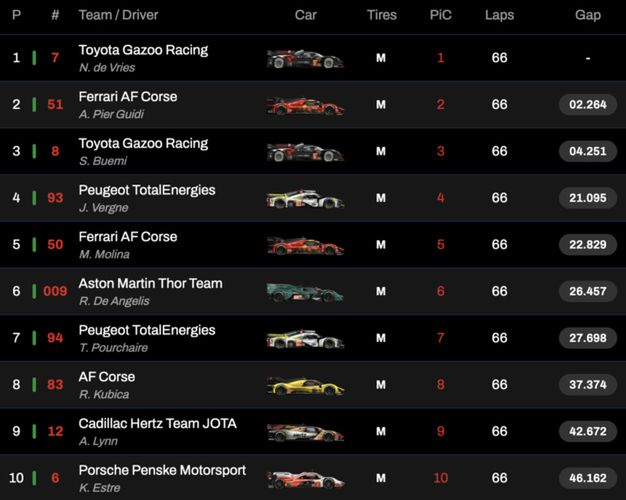
Task: Click the 26.457 gap badge
Action: (588, 292)
